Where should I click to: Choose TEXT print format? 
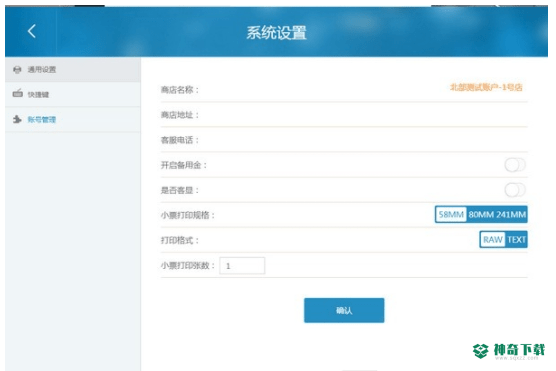pyautogui.click(x=516, y=240)
